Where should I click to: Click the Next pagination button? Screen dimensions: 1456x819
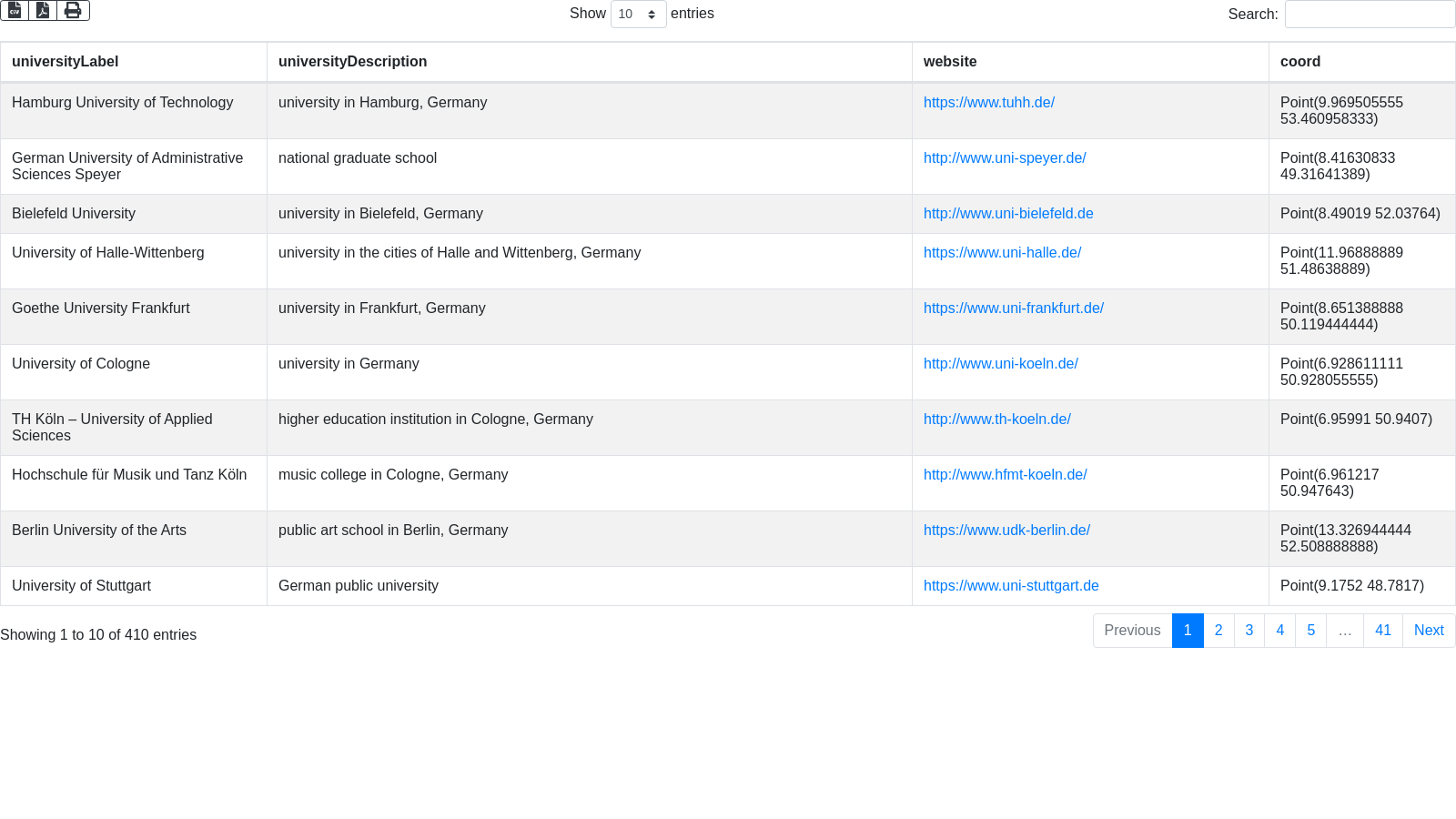[x=1429, y=631]
